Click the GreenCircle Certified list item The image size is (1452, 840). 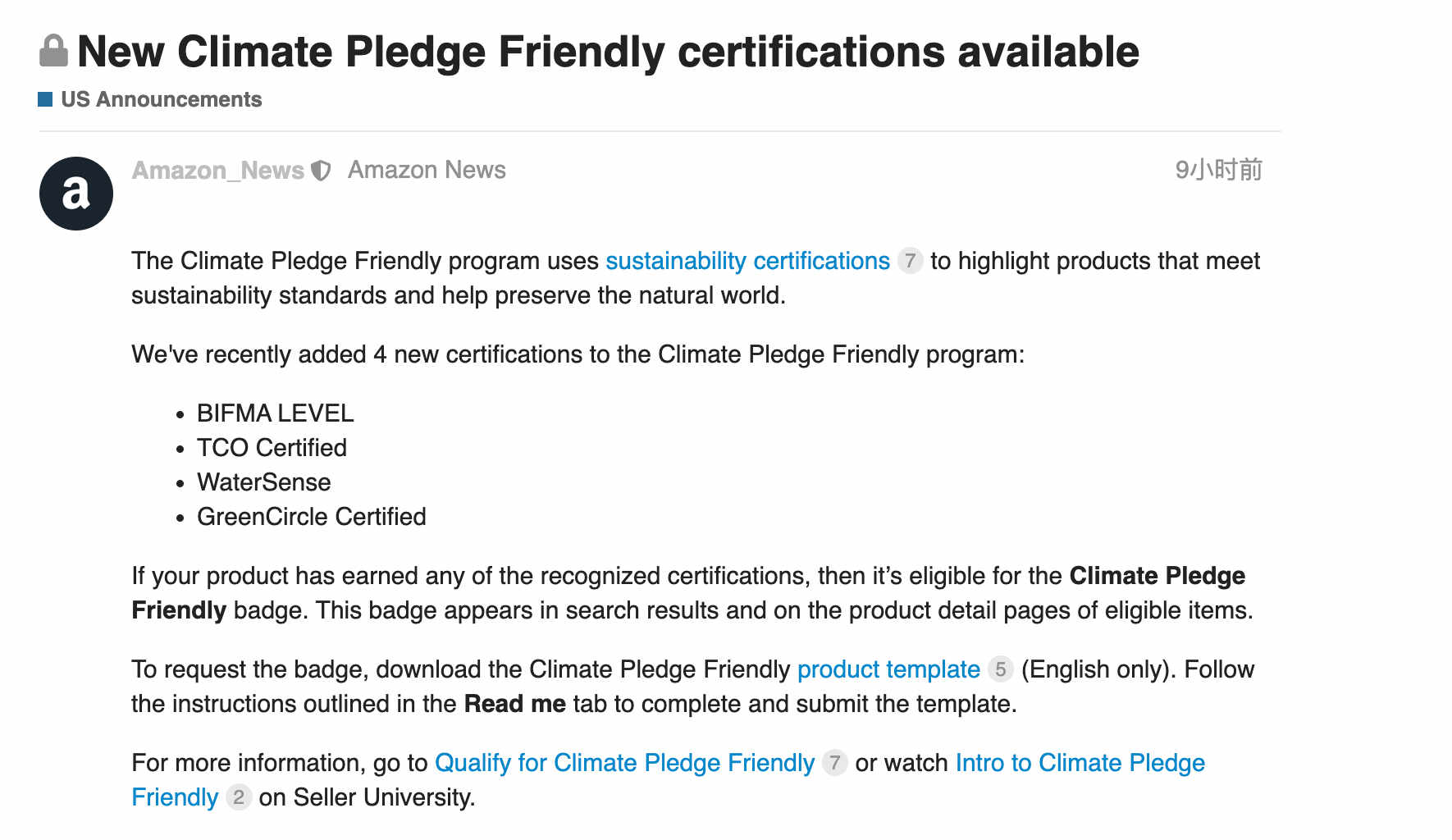pos(311,517)
